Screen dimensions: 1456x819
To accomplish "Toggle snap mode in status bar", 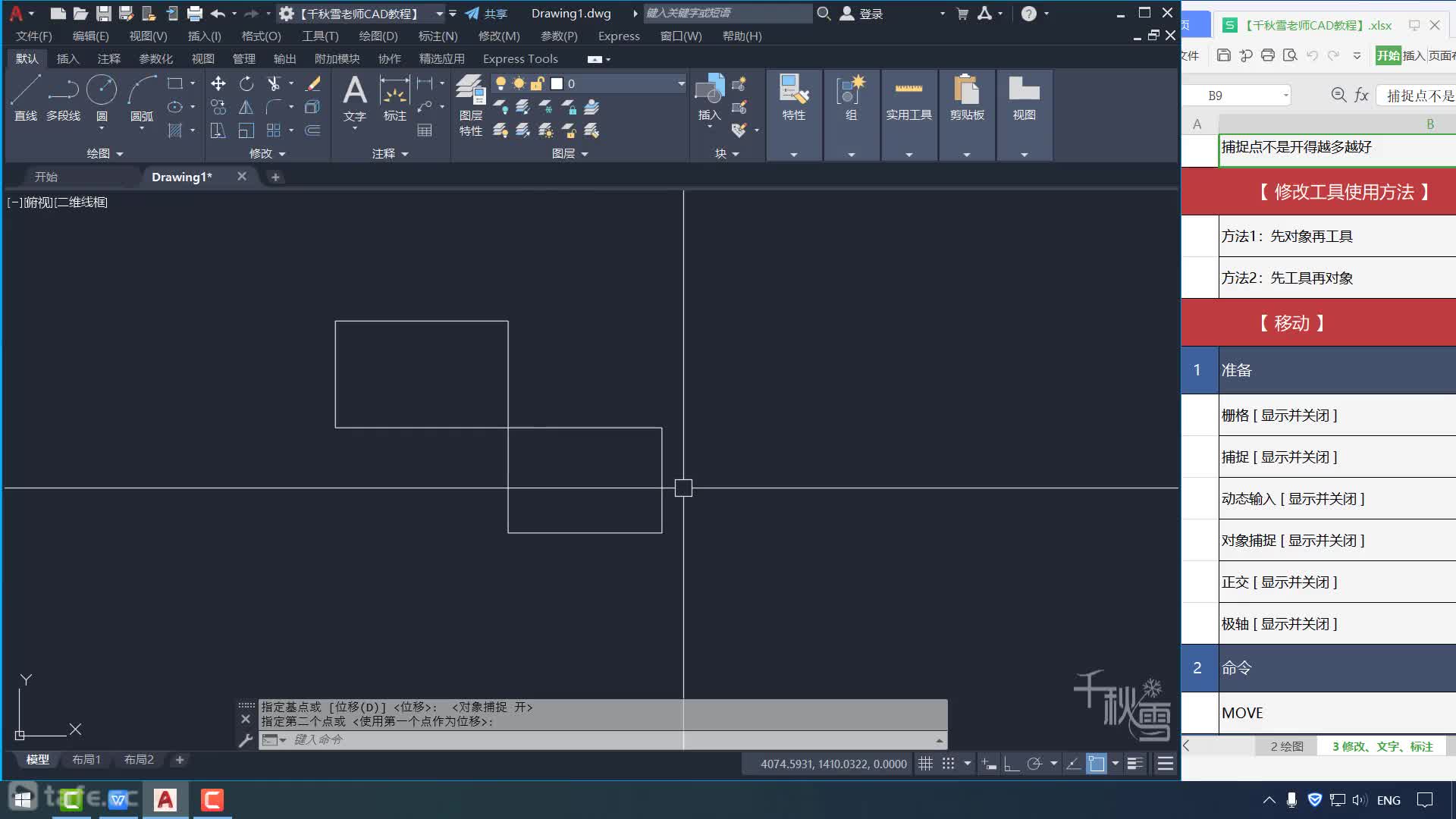I will click(x=948, y=764).
